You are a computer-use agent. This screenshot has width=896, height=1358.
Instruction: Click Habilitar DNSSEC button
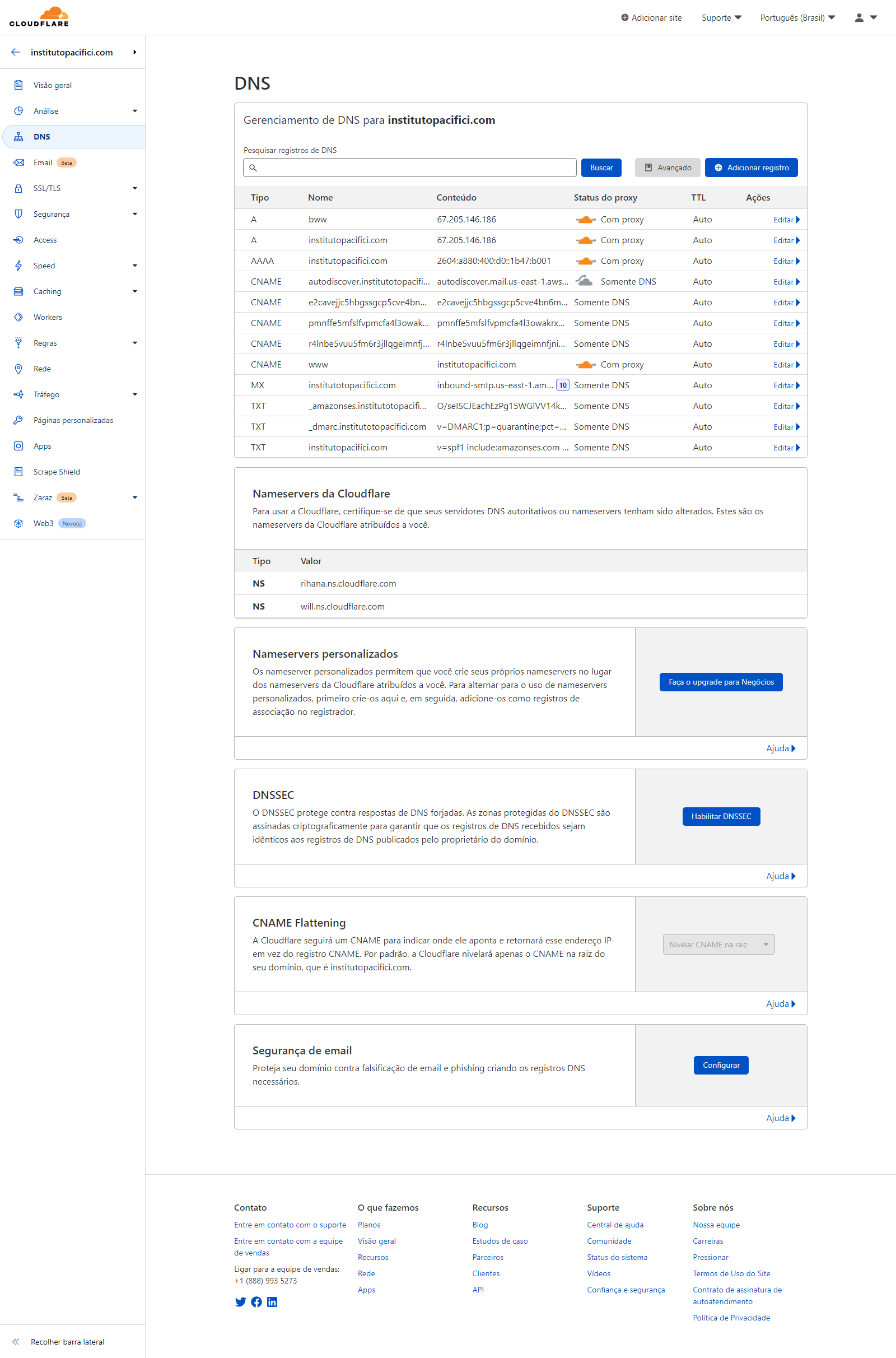(x=721, y=816)
